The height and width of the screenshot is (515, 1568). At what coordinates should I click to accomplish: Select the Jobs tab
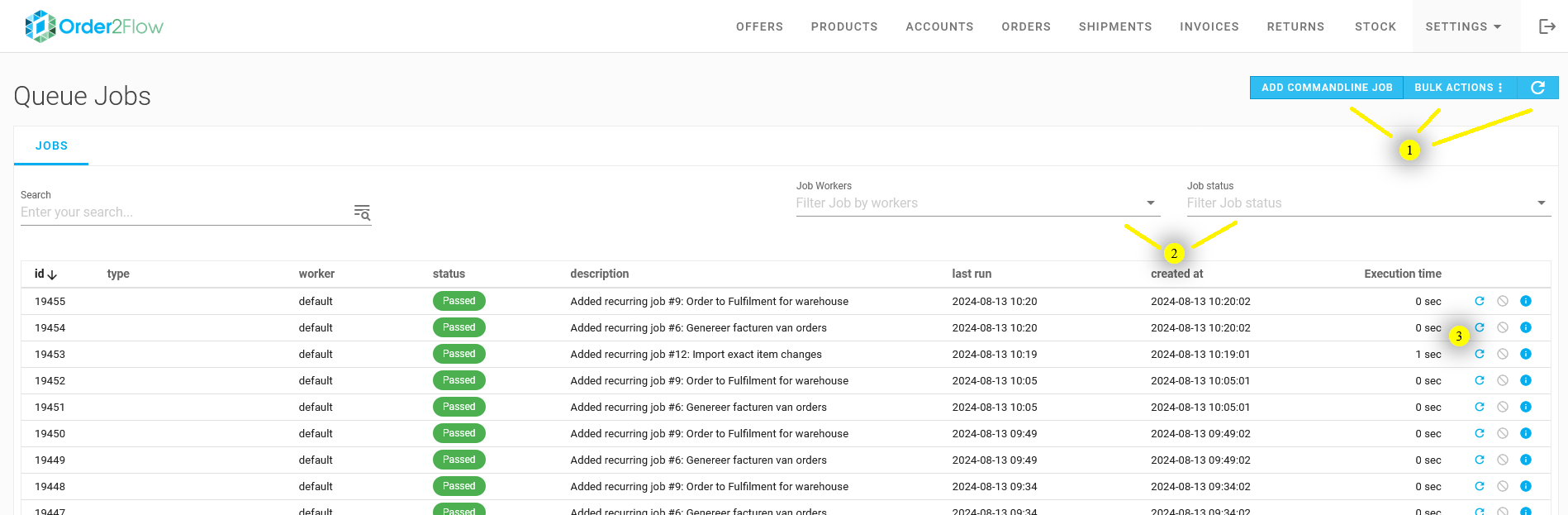[x=51, y=145]
